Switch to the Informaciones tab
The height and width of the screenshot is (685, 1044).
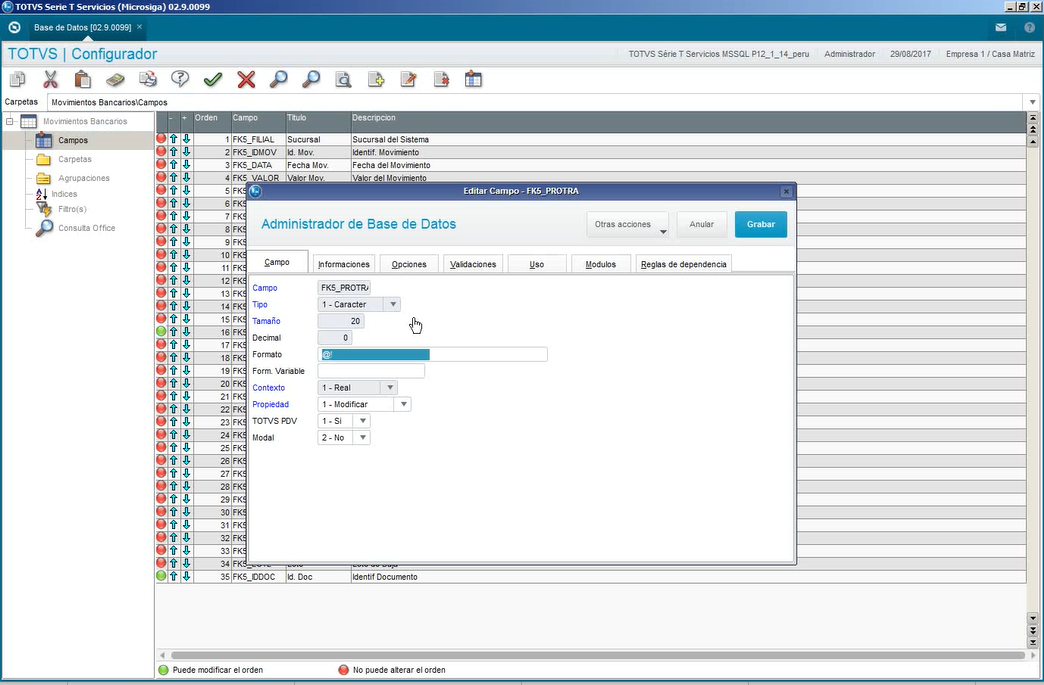[344, 264]
